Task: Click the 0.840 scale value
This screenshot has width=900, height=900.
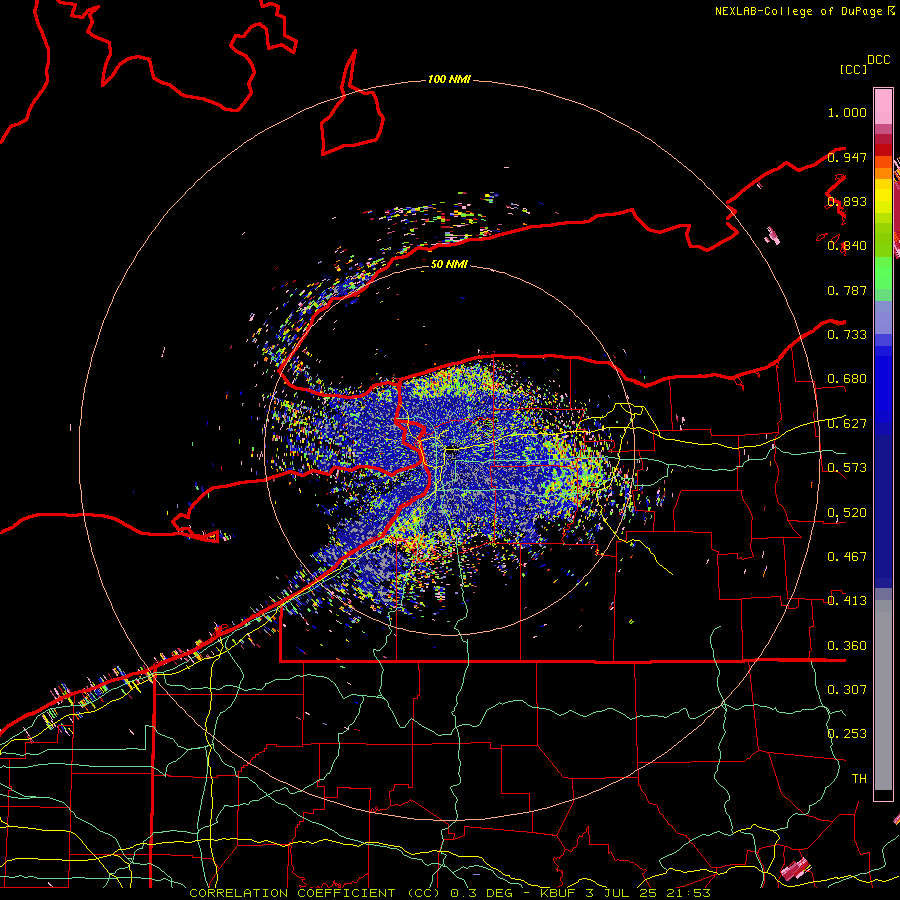Action: coord(847,246)
